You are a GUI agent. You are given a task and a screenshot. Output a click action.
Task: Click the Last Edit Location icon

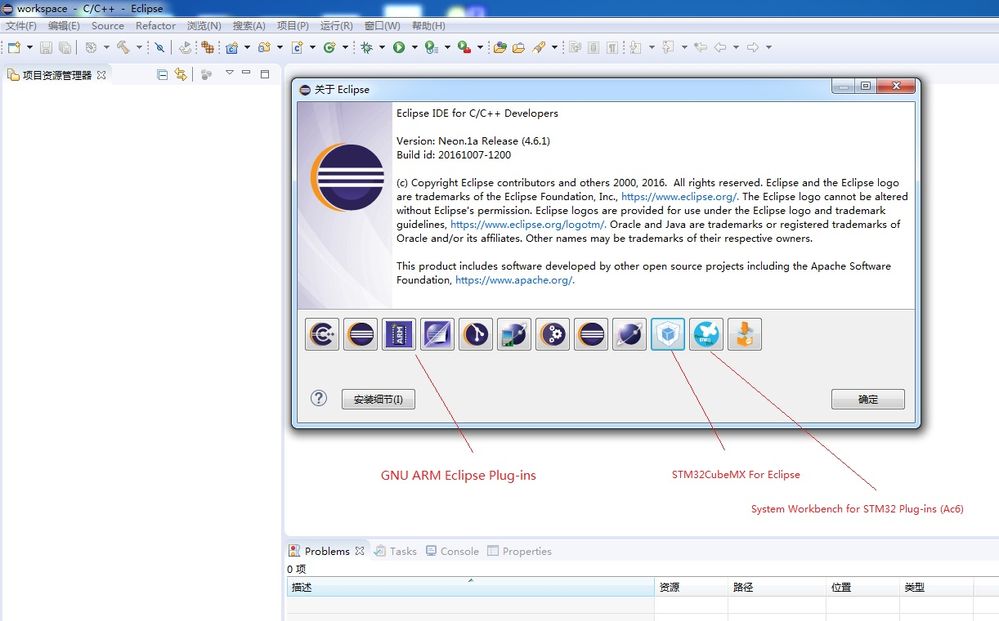(x=700, y=47)
